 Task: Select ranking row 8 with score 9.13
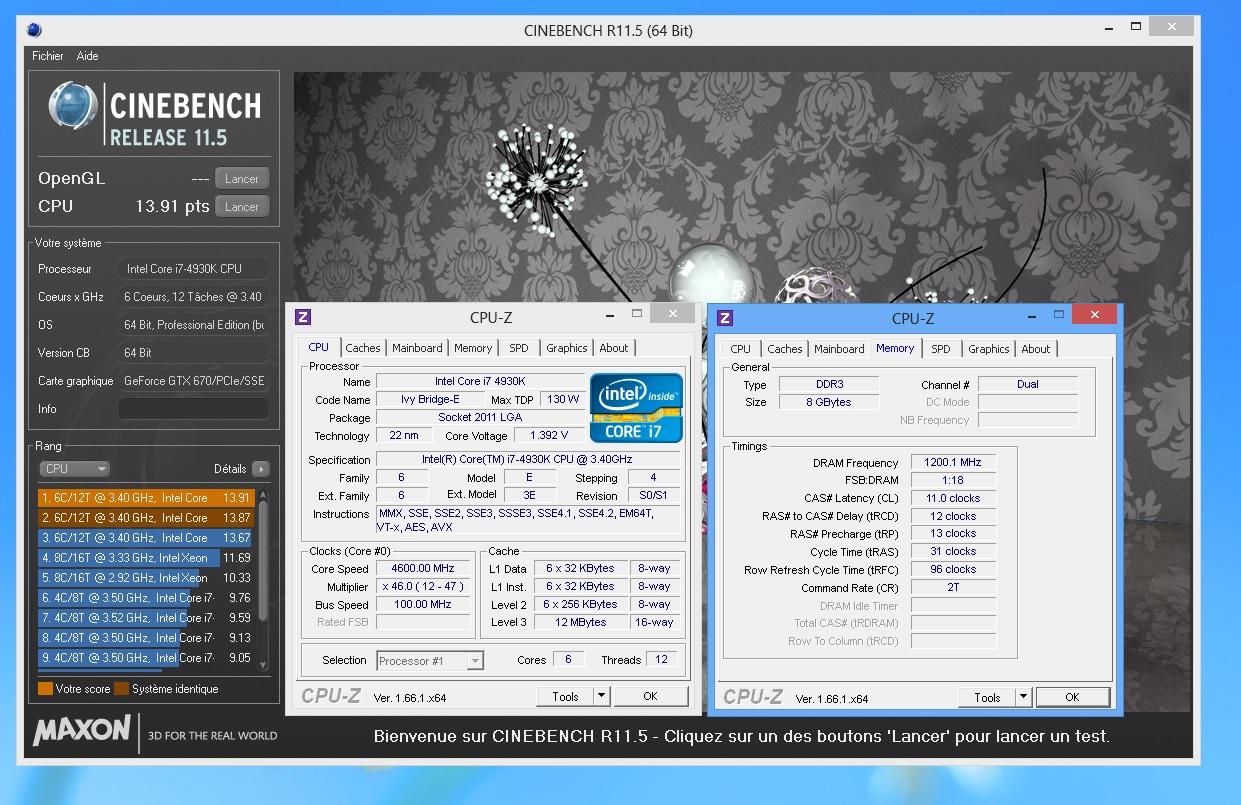[x=146, y=638]
